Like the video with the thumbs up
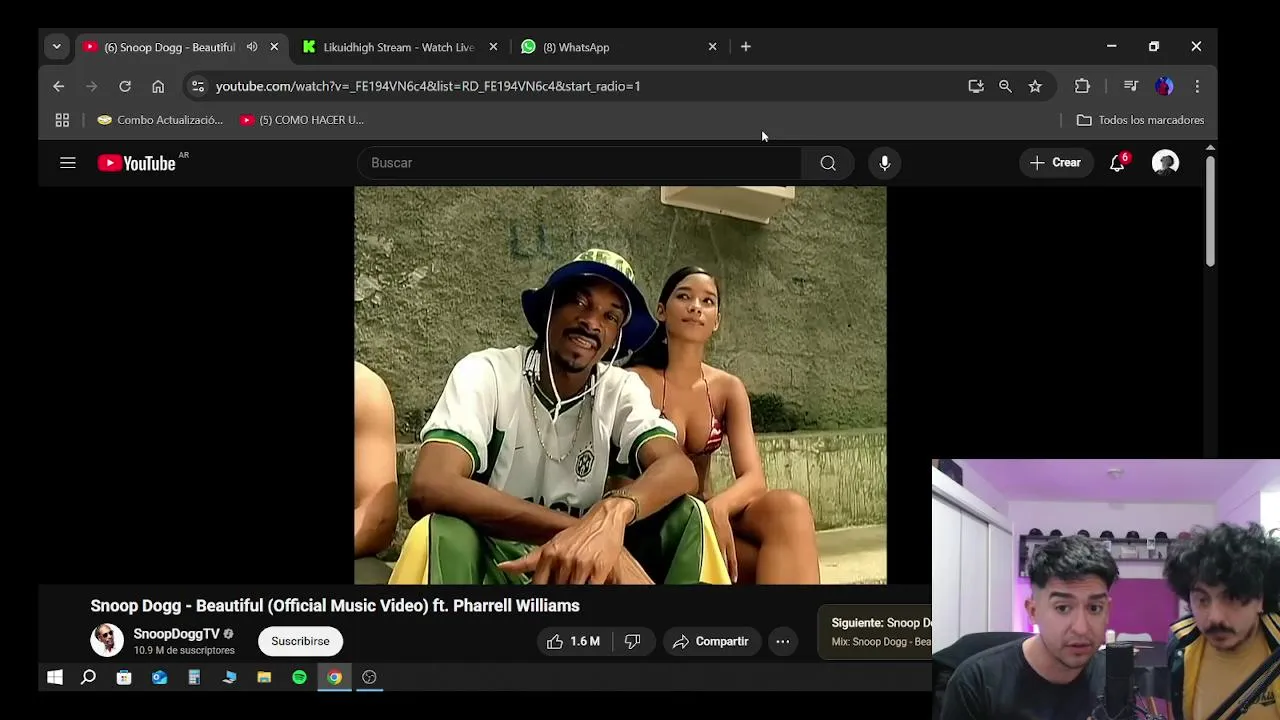Screen dimensions: 1280x720 [574, 642]
